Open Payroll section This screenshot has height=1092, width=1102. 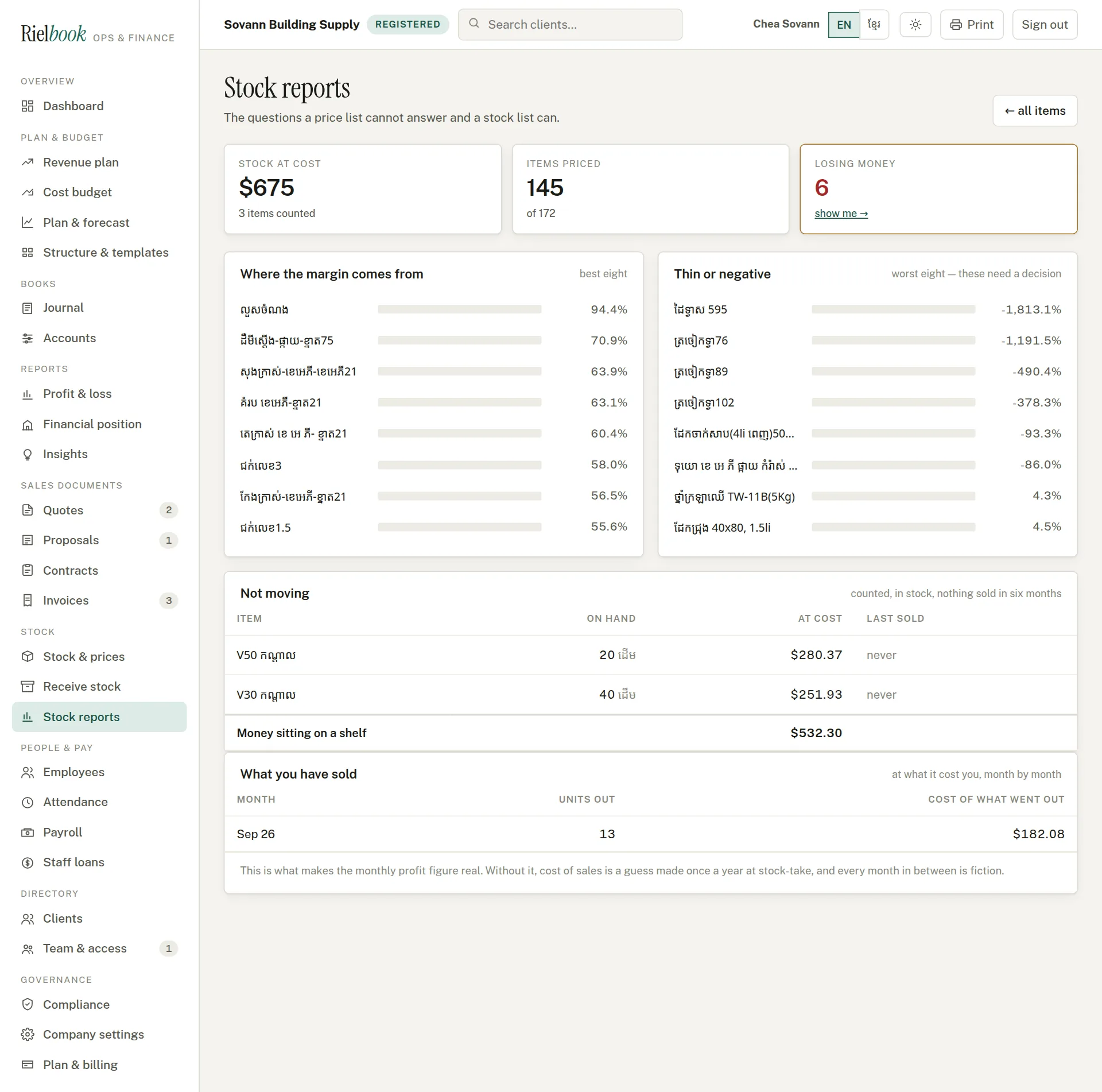point(99,832)
